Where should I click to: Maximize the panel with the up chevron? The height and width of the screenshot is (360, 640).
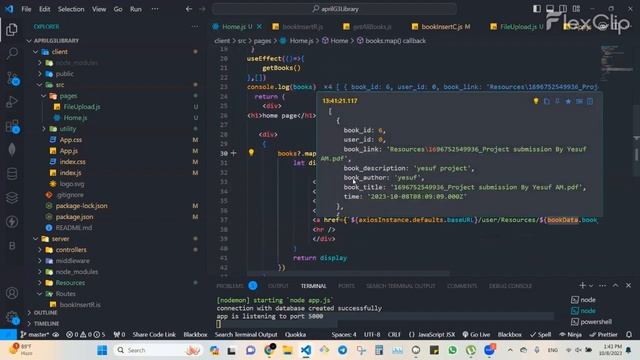(616, 285)
